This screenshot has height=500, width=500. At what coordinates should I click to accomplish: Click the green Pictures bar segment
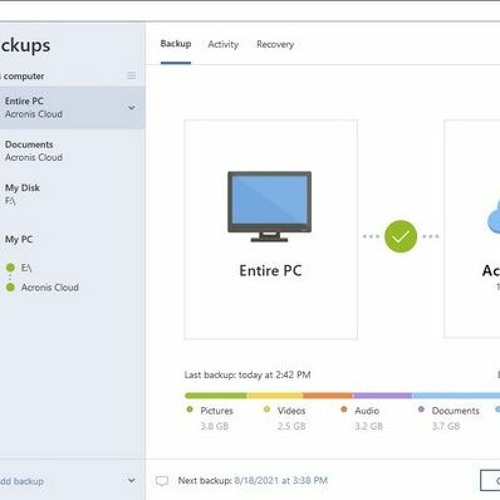pos(216,396)
